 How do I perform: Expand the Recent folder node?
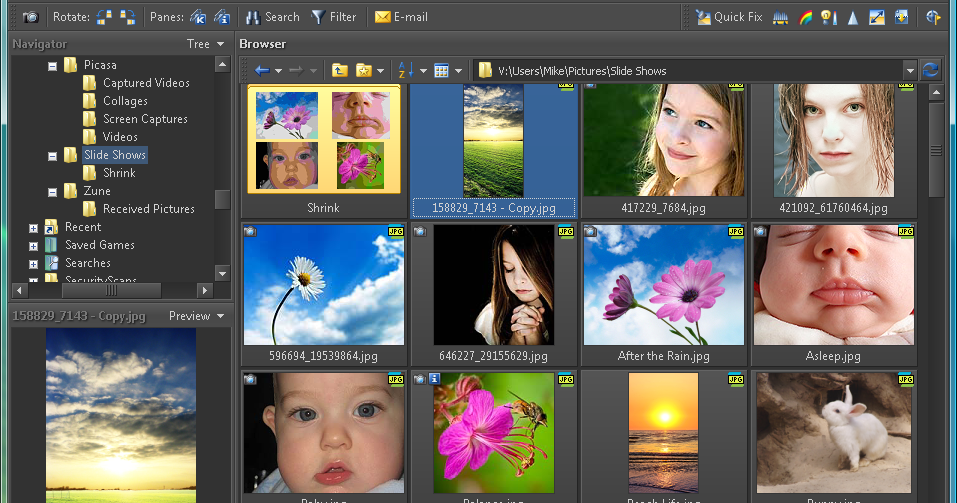point(34,228)
